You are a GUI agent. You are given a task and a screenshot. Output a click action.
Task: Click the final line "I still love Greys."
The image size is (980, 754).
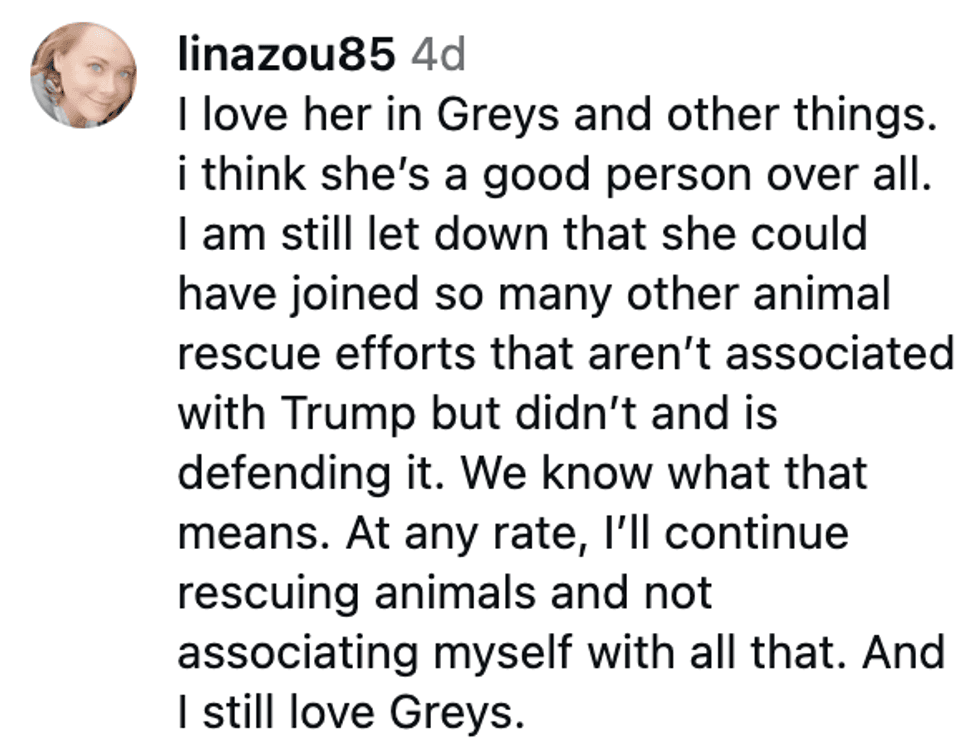click(x=351, y=711)
